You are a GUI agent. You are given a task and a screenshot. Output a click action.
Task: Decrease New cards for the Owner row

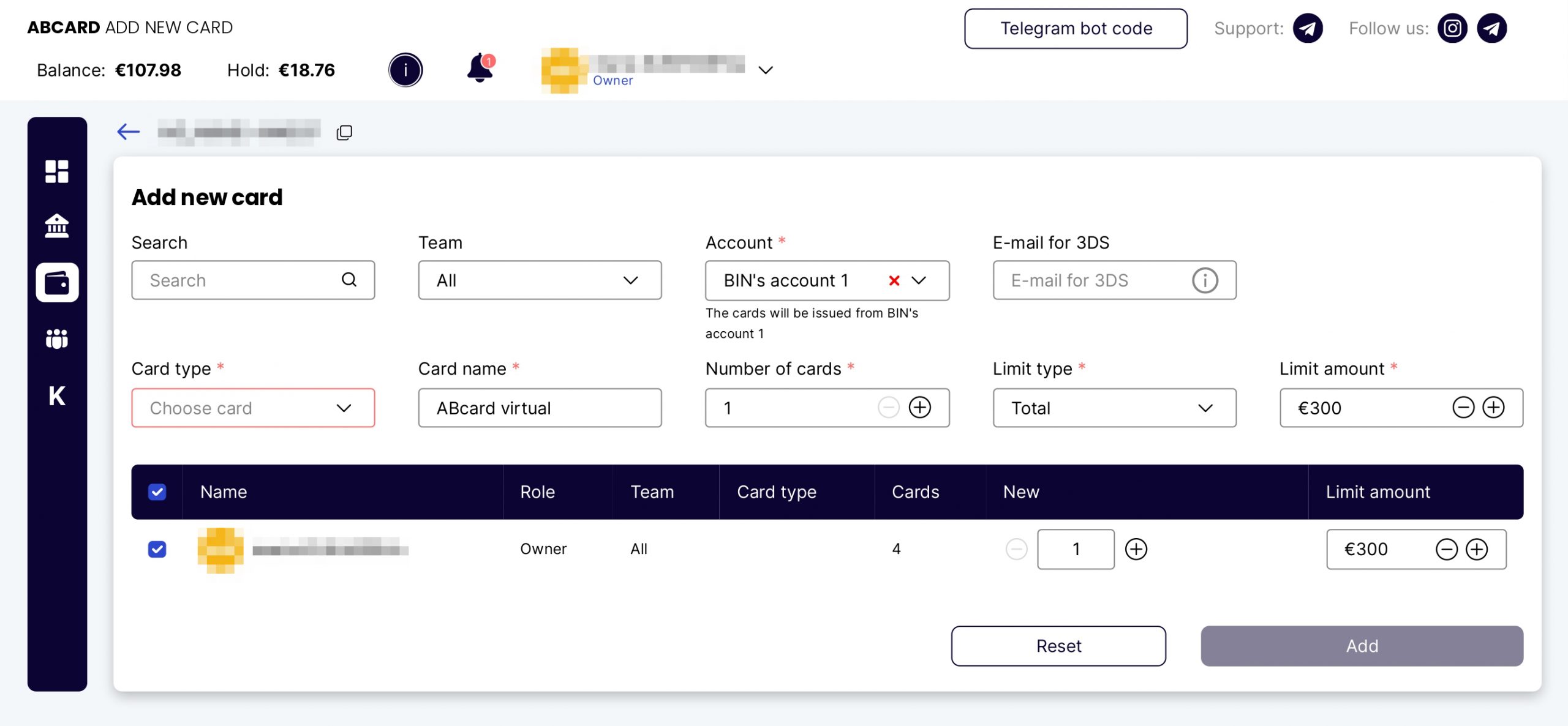(1017, 549)
